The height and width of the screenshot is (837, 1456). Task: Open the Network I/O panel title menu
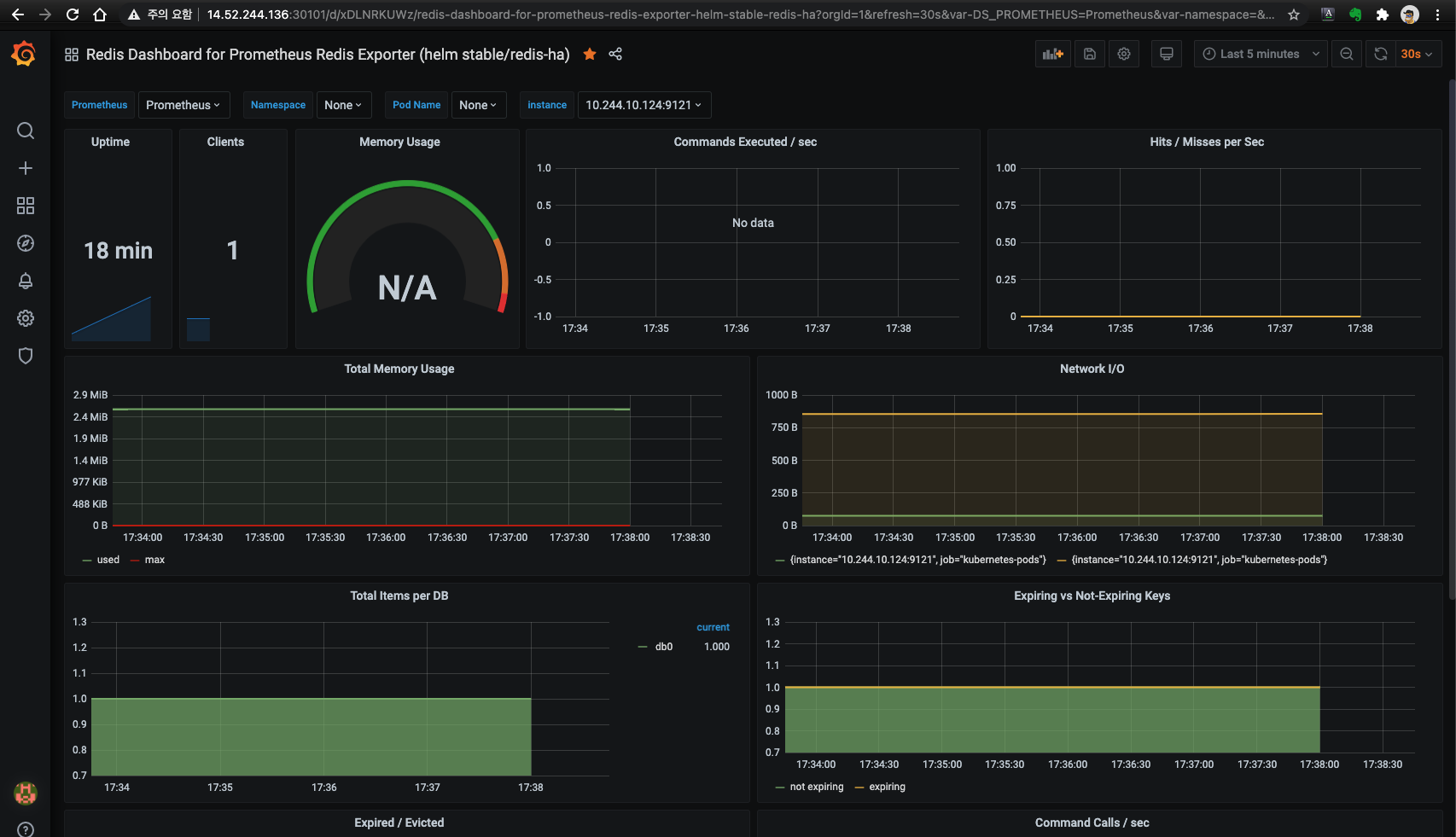[x=1092, y=369]
